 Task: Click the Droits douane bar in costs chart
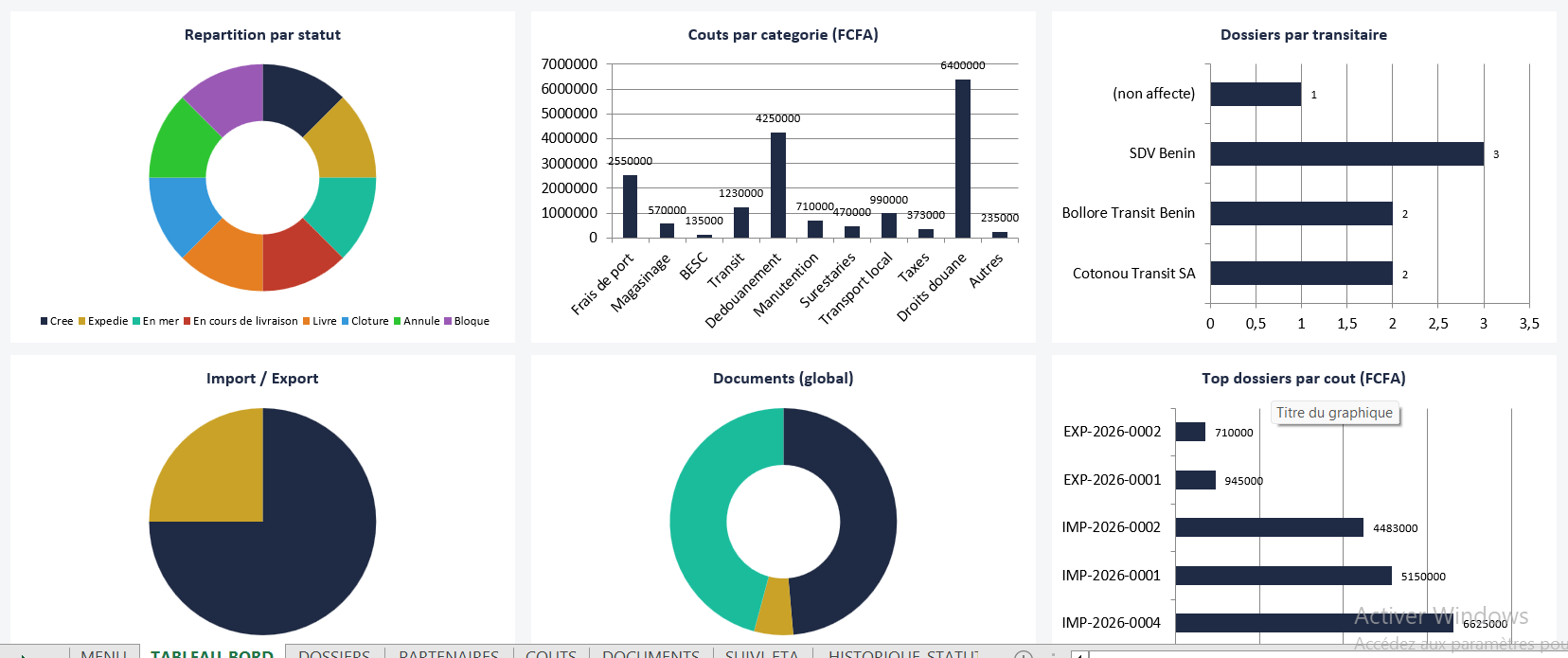(963, 158)
